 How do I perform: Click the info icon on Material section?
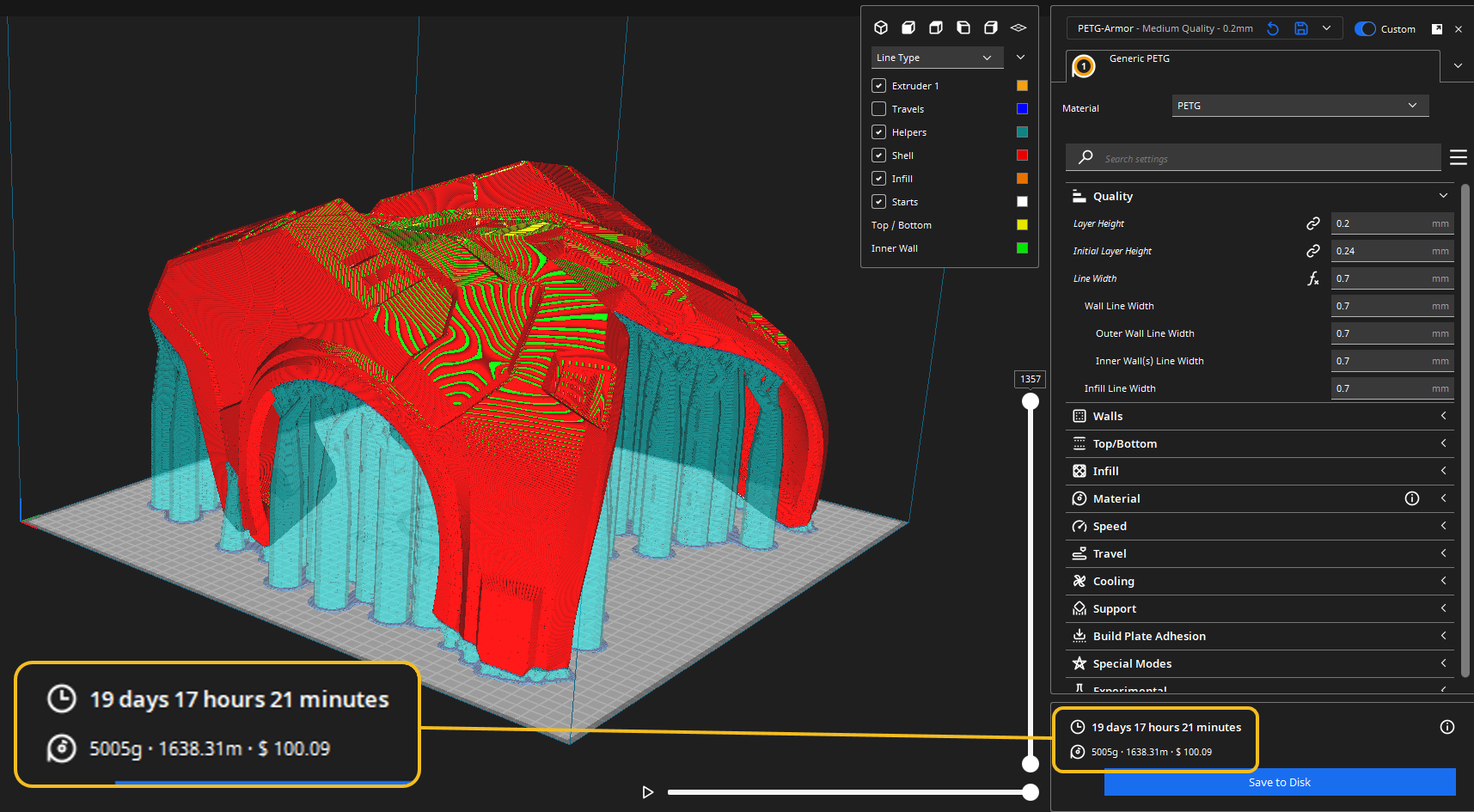point(1411,498)
